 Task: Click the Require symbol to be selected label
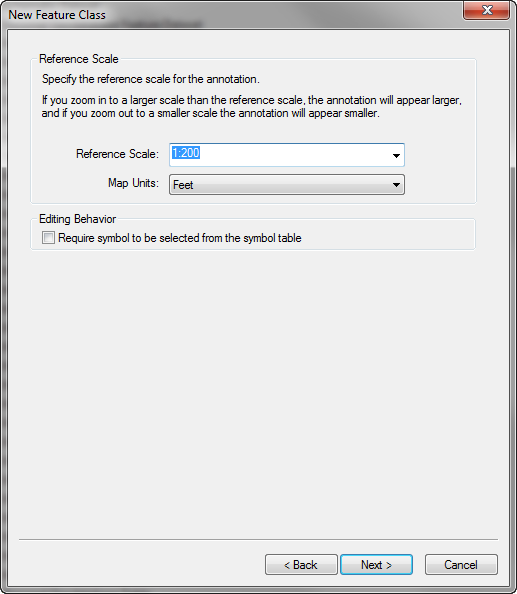180,238
